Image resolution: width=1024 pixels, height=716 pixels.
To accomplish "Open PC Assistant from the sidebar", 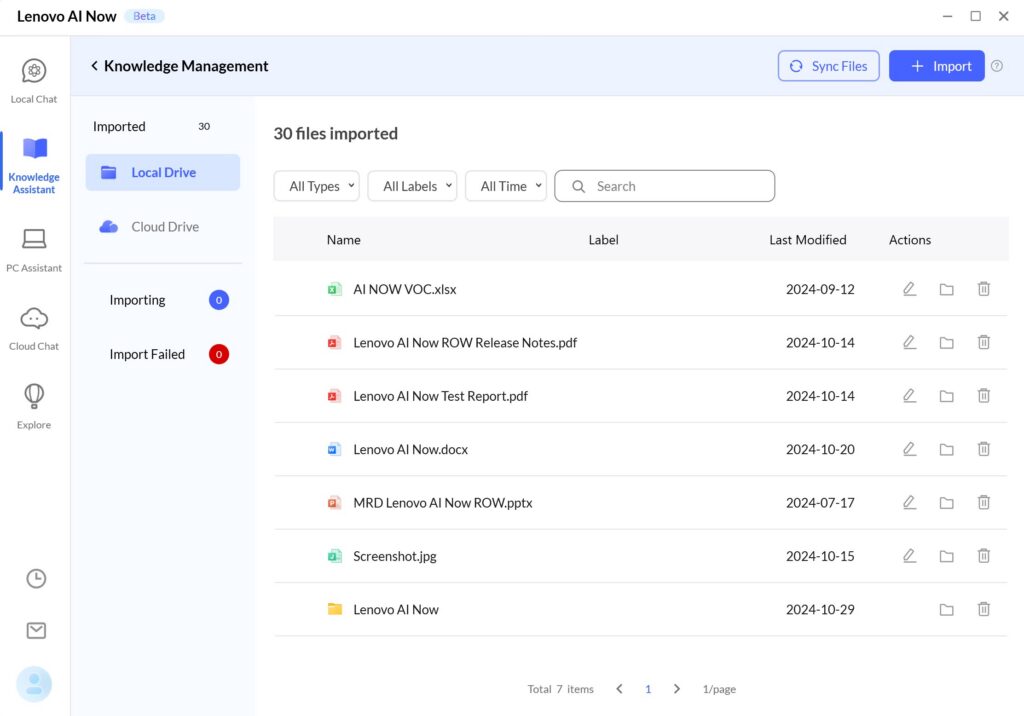I will click(x=34, y=250).
